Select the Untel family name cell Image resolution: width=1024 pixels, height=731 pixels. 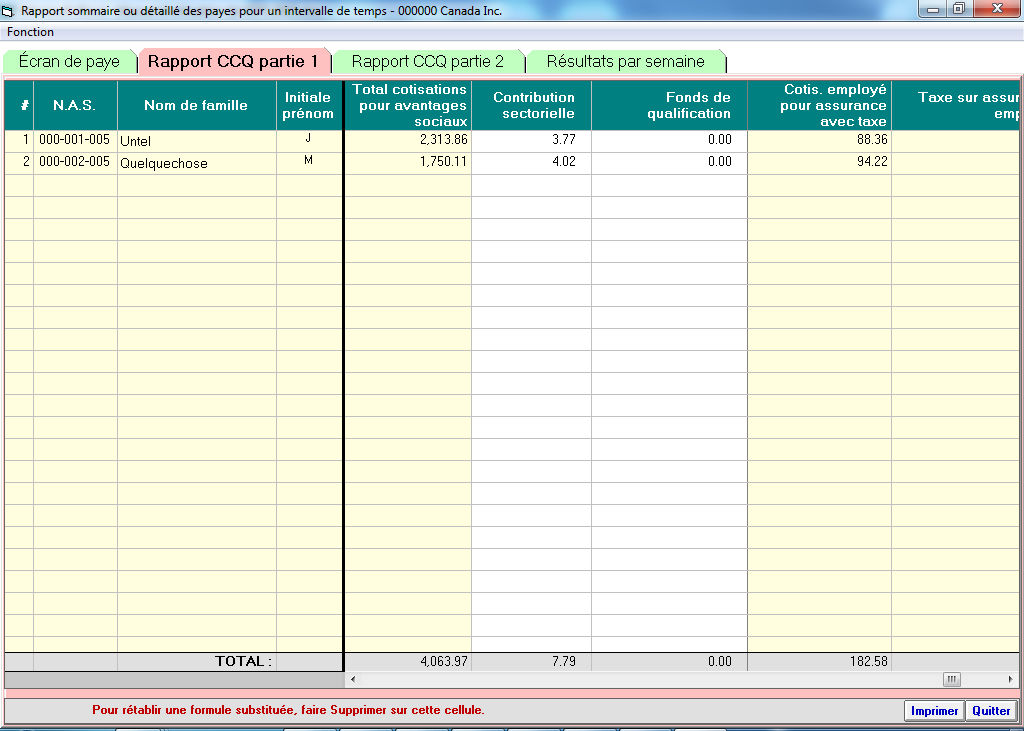[196, 141]
